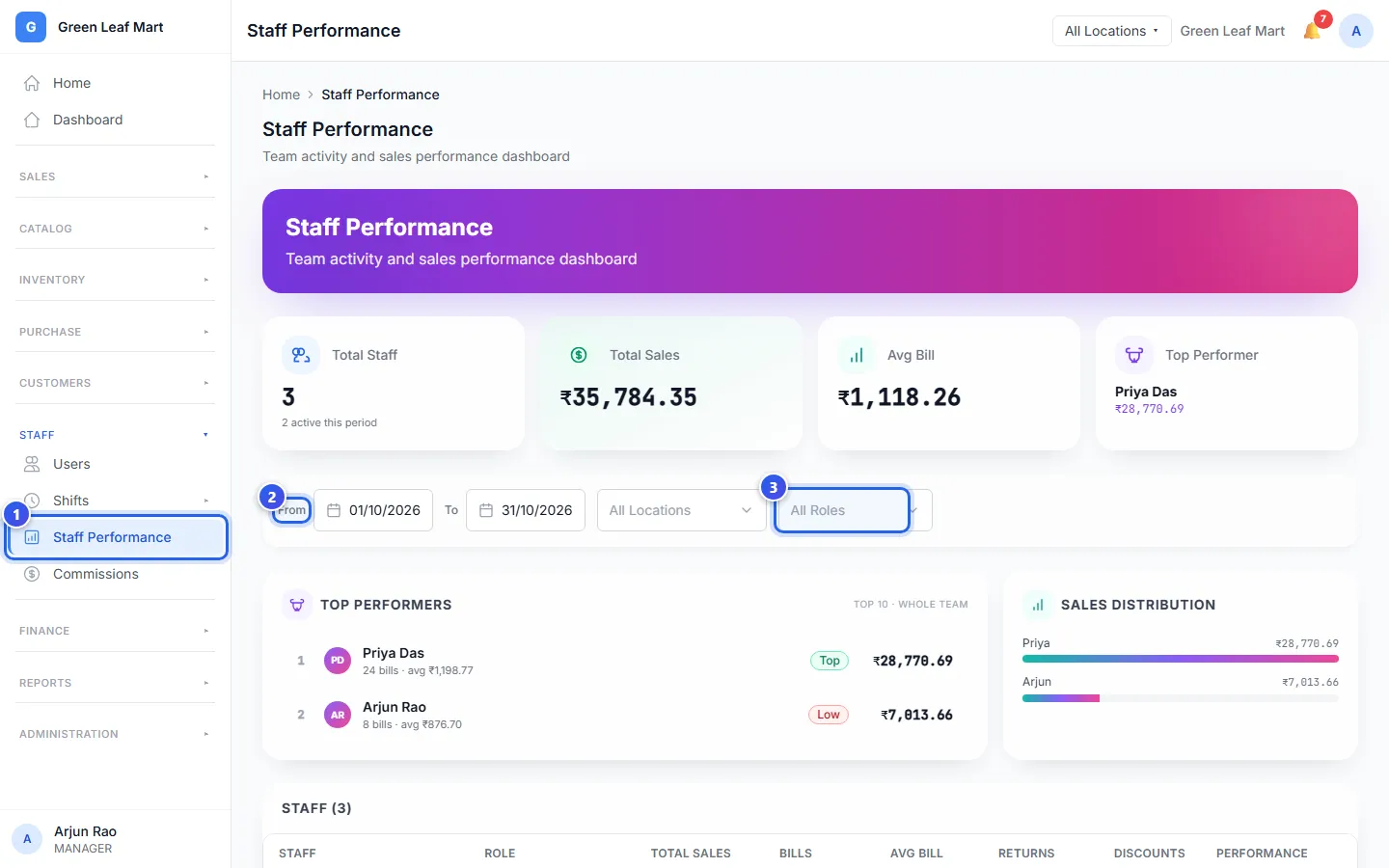
Task: Expand the Finance sidebar section
Action: (x=115, y=631)
